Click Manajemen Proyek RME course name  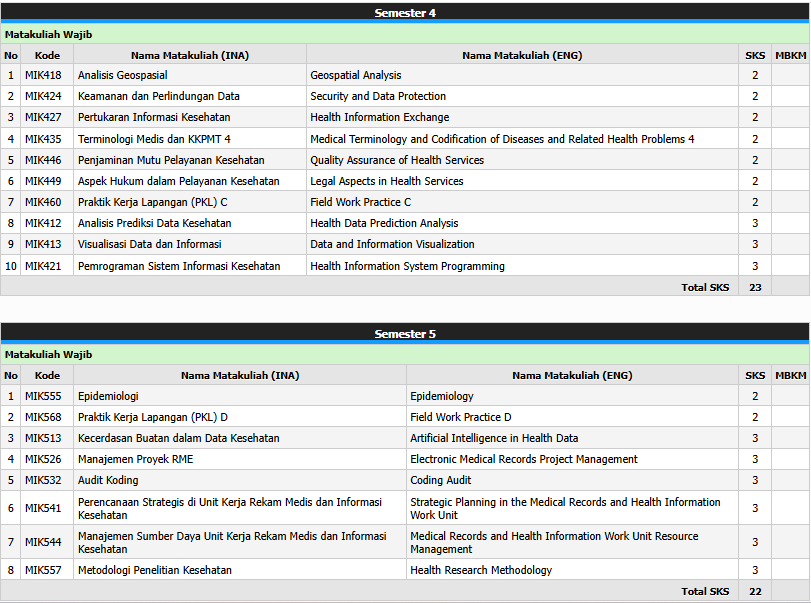[x=135, y=459]
